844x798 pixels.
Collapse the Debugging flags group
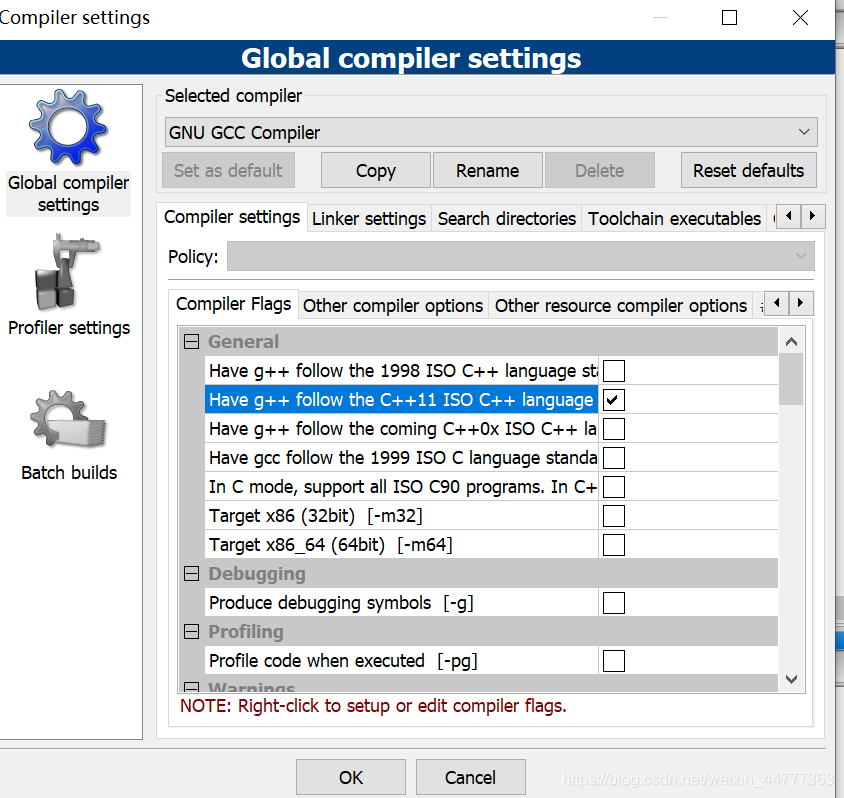(x=191, y=574)
